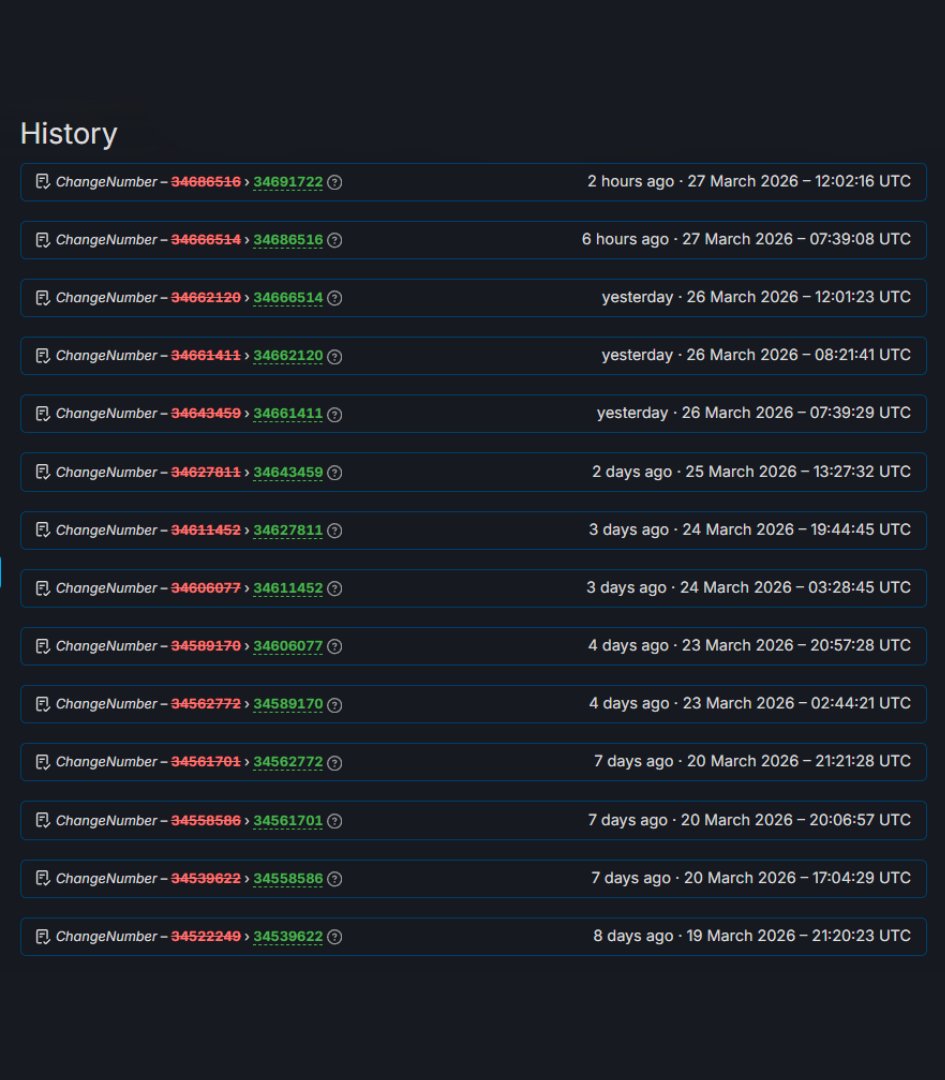Screen dimensions: 945x1080
Task: Click the change-log icon in the 34686516 › 34691722 row
Action: pyautogui.click(x=43, y=182)
